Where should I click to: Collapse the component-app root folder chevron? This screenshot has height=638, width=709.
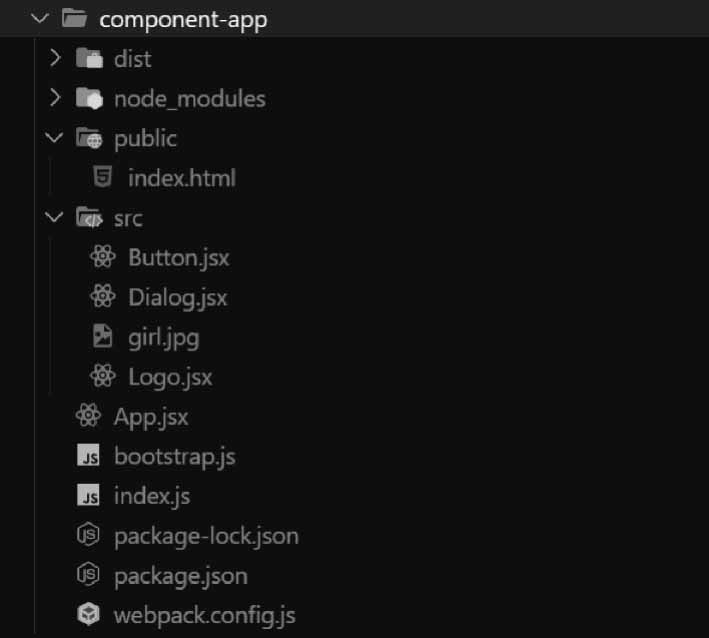tap(40, 18)
